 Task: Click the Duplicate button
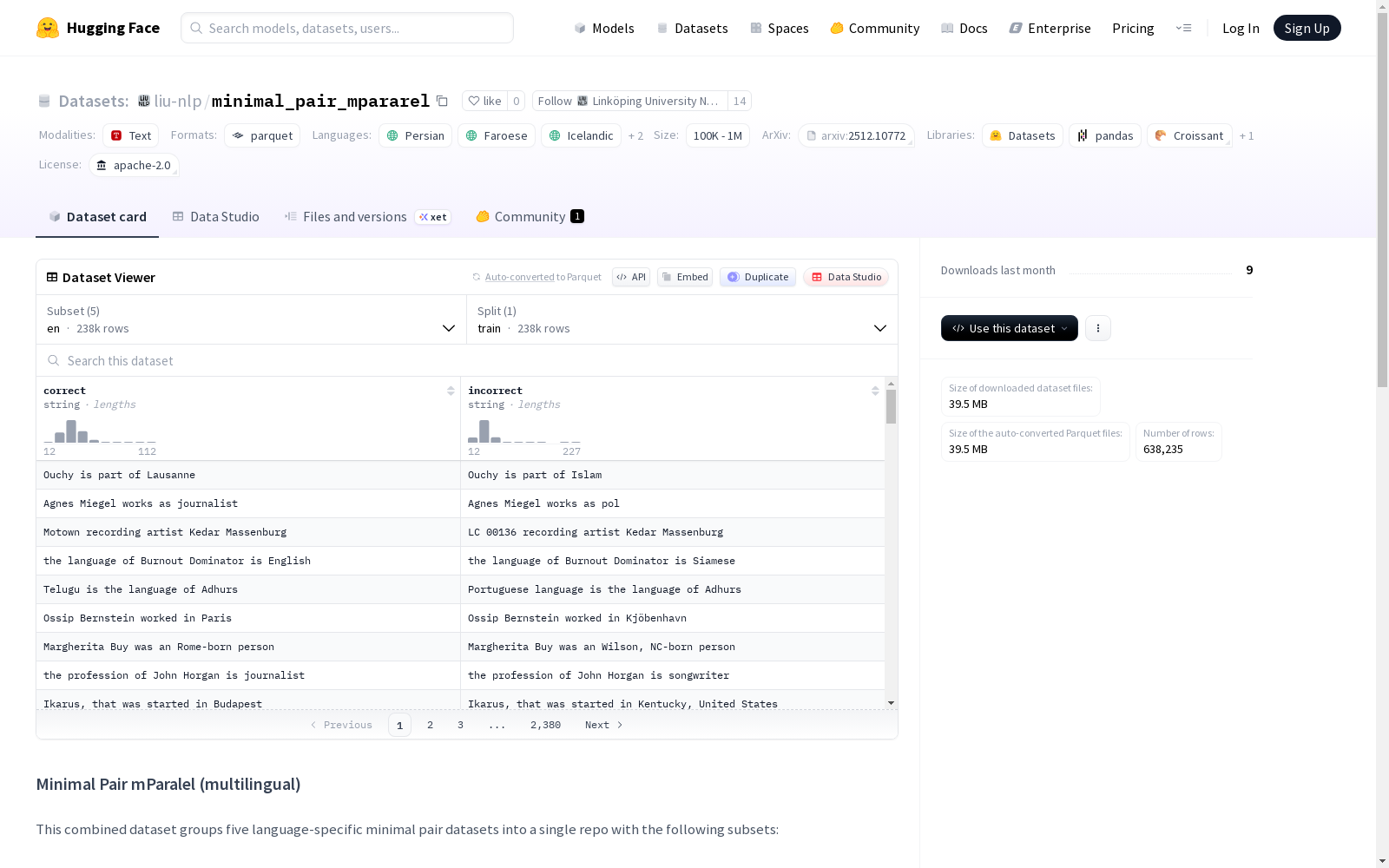pyautogui.click(x=758, y=277)
